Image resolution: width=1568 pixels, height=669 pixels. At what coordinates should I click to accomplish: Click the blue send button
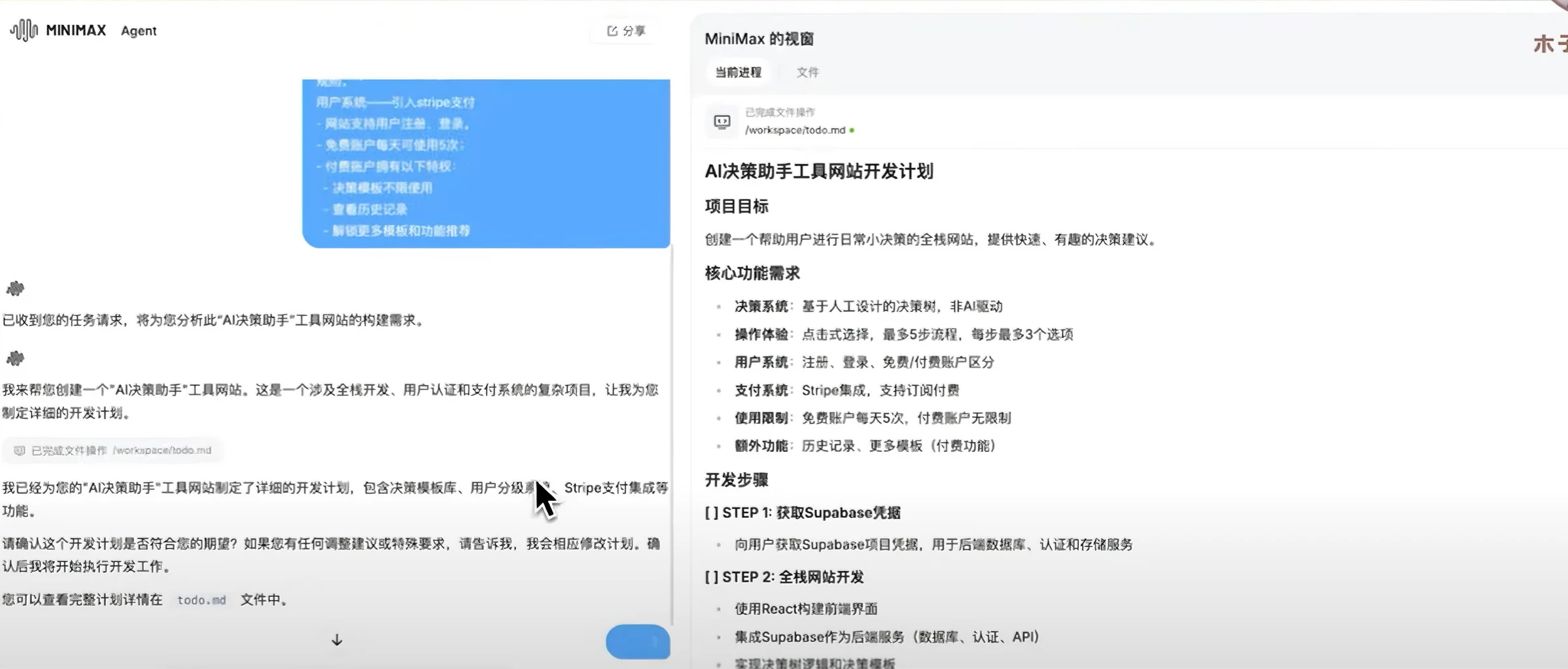click(x=638, y=642)
